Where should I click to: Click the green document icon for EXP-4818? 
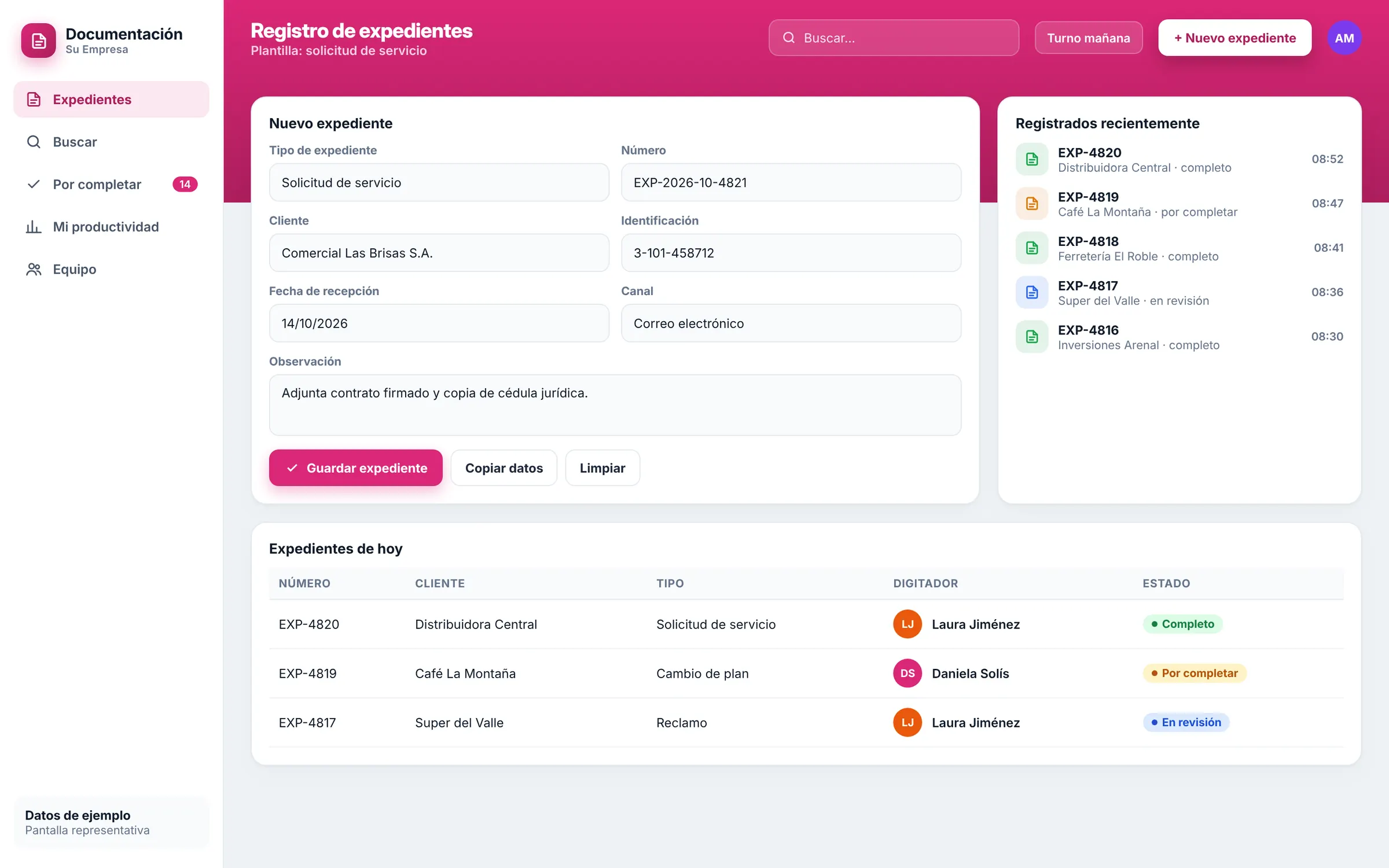1032,248
